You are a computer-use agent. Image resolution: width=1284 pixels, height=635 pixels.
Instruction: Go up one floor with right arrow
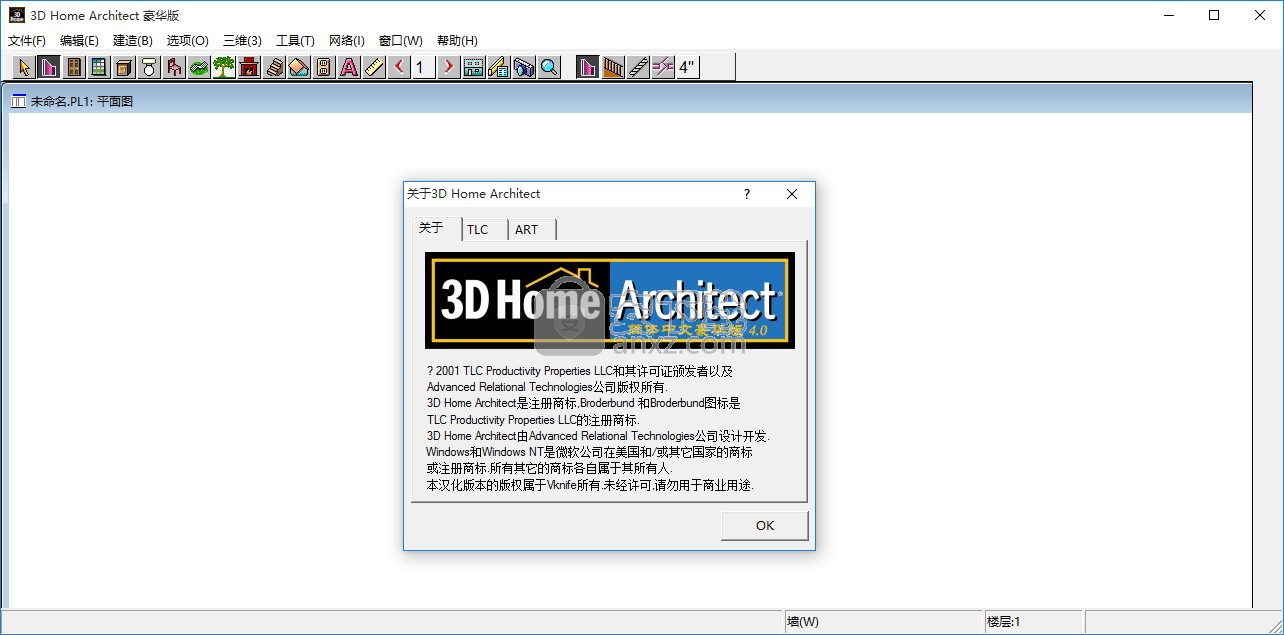(x=449, y=67)
